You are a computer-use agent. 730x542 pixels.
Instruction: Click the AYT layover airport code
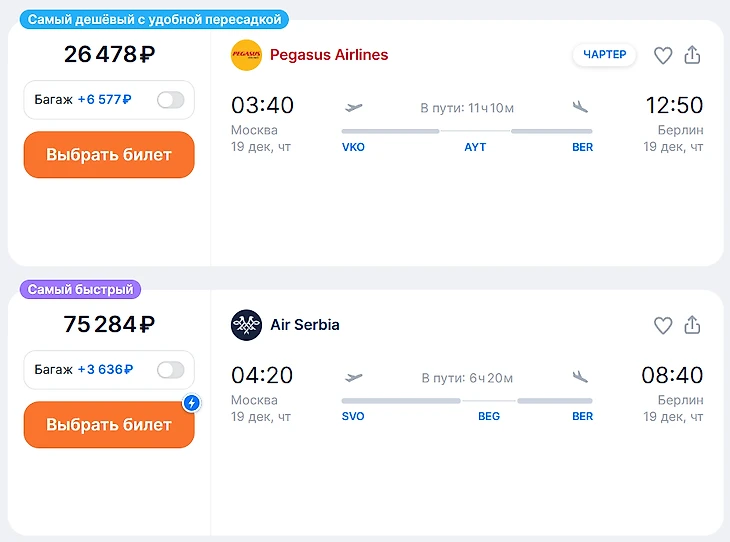(x=475, y=147)
